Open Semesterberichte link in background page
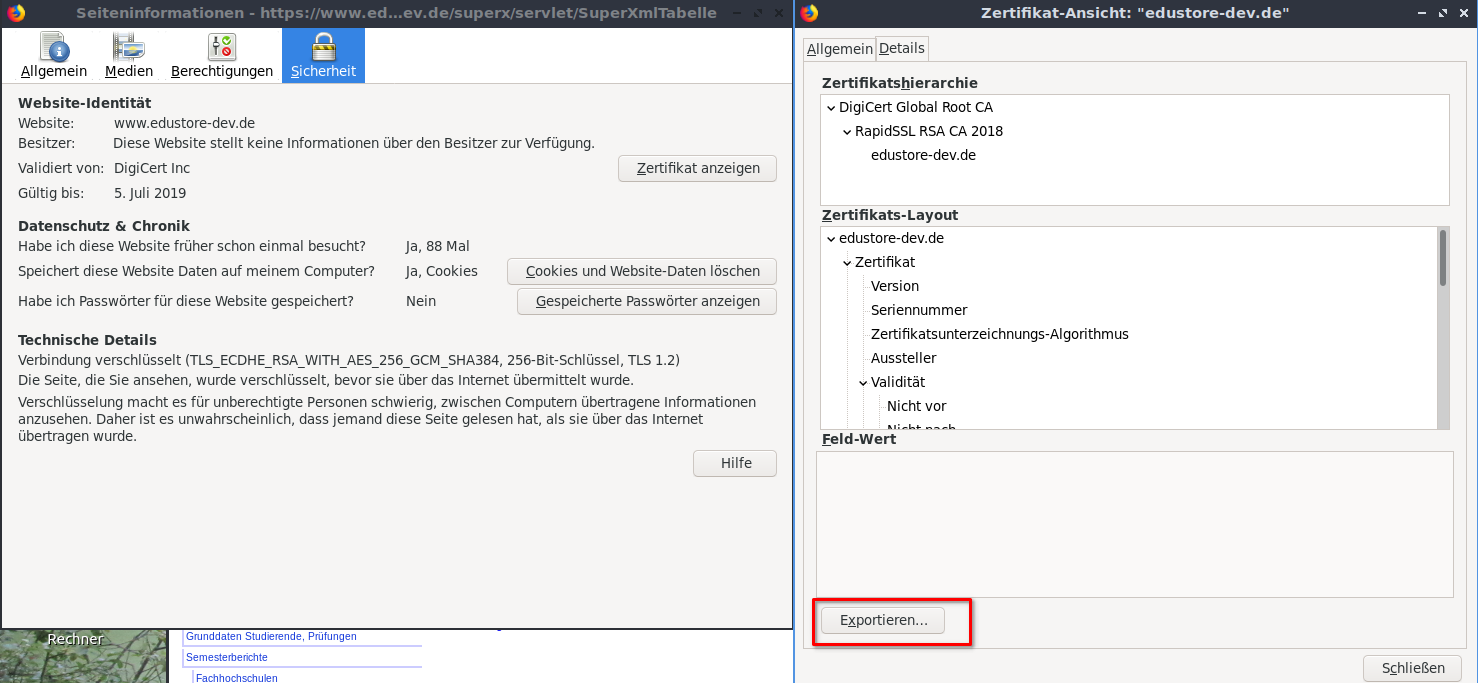 pyautogui.click(x=226, y=657)
